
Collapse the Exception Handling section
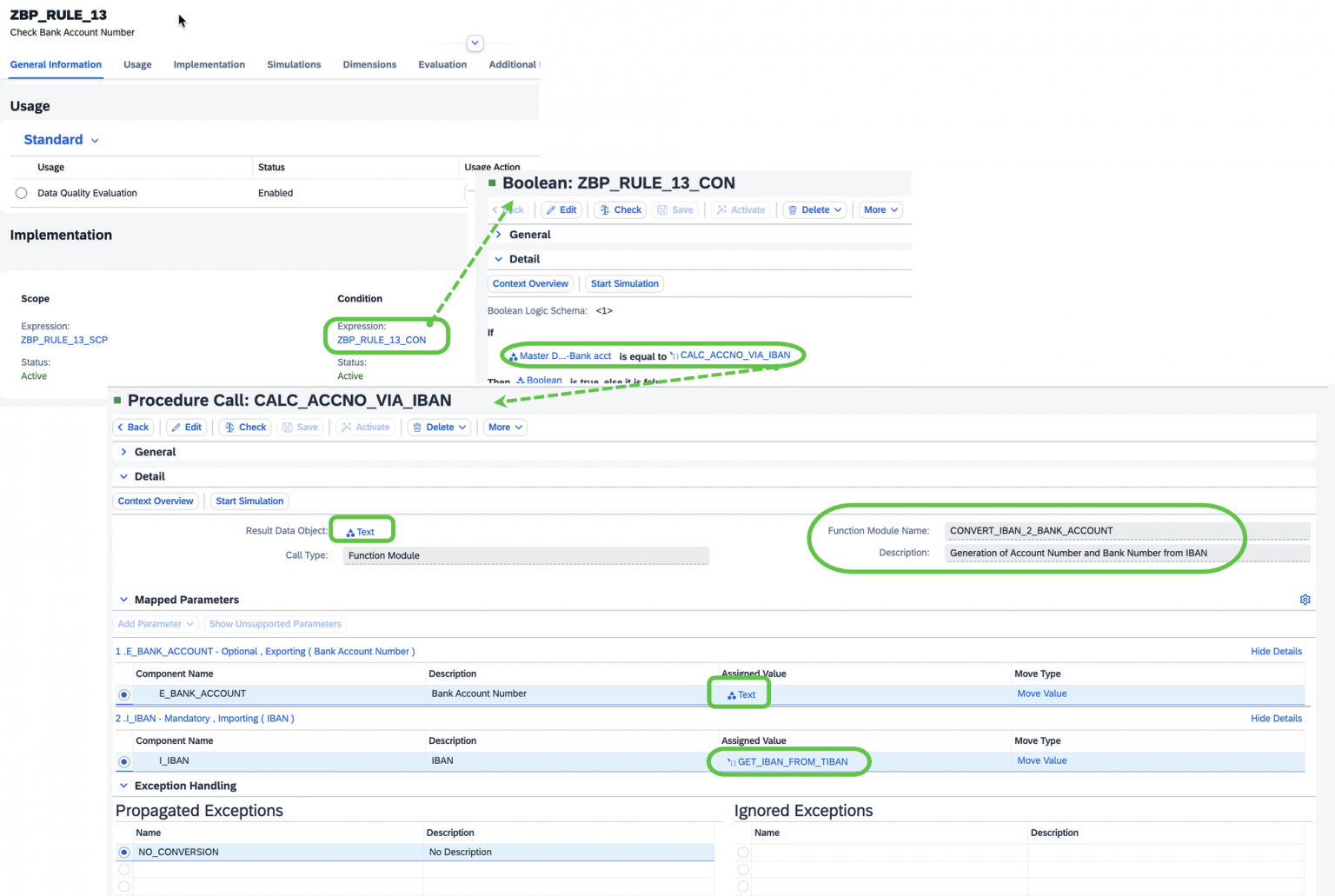[123, 785]
